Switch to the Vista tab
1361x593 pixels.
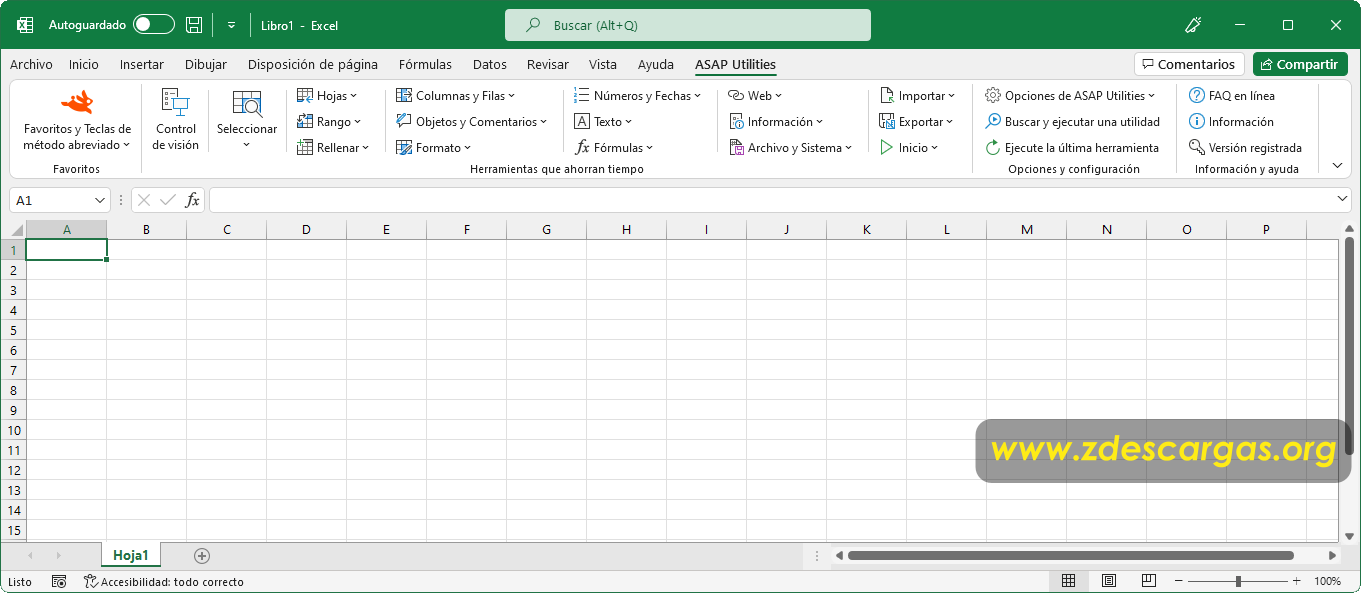coord(603,64)
